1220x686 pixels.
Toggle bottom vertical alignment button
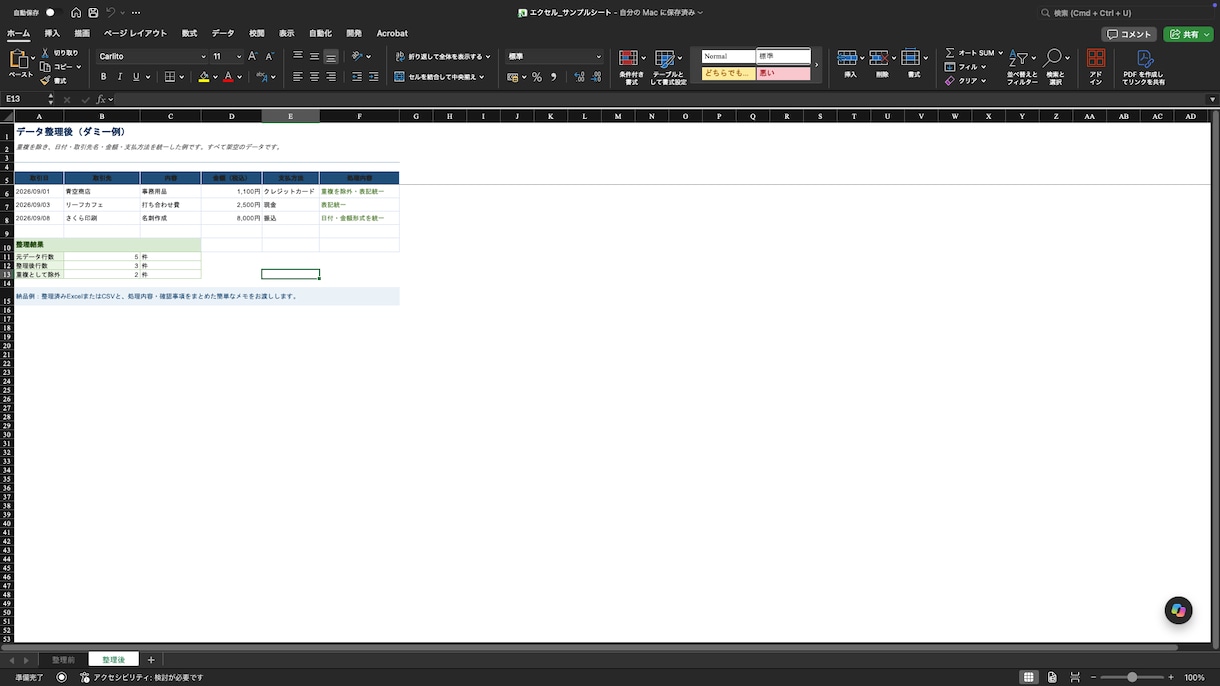tap(331, 57)
